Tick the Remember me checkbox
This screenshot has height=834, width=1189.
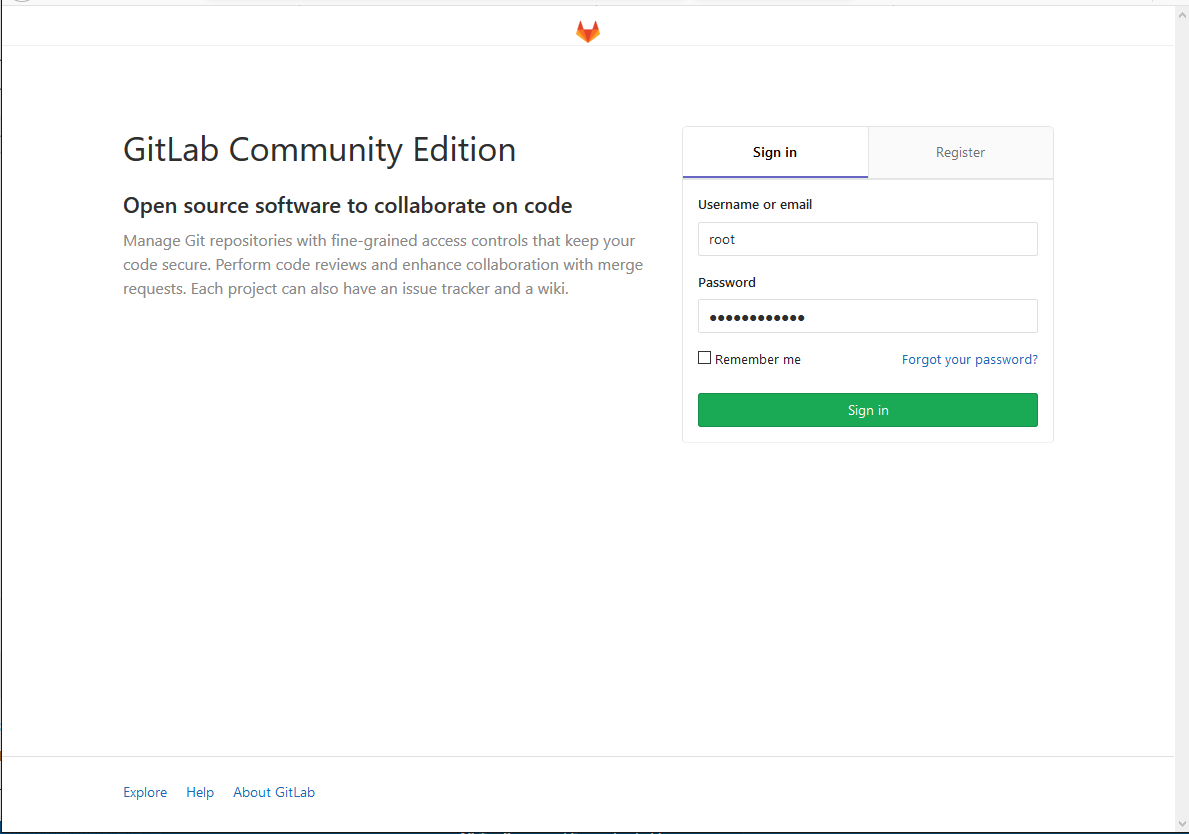click(x=704, y=358)
